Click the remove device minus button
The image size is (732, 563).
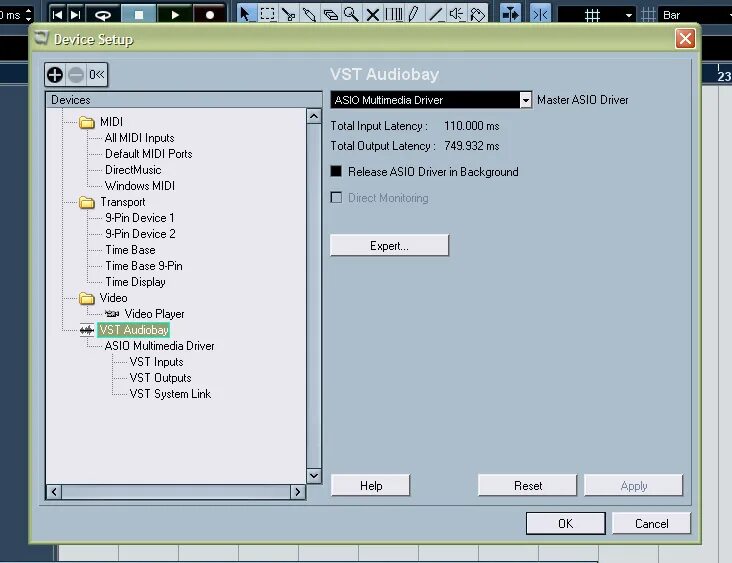pyautogui.click(x=76, y=75)
